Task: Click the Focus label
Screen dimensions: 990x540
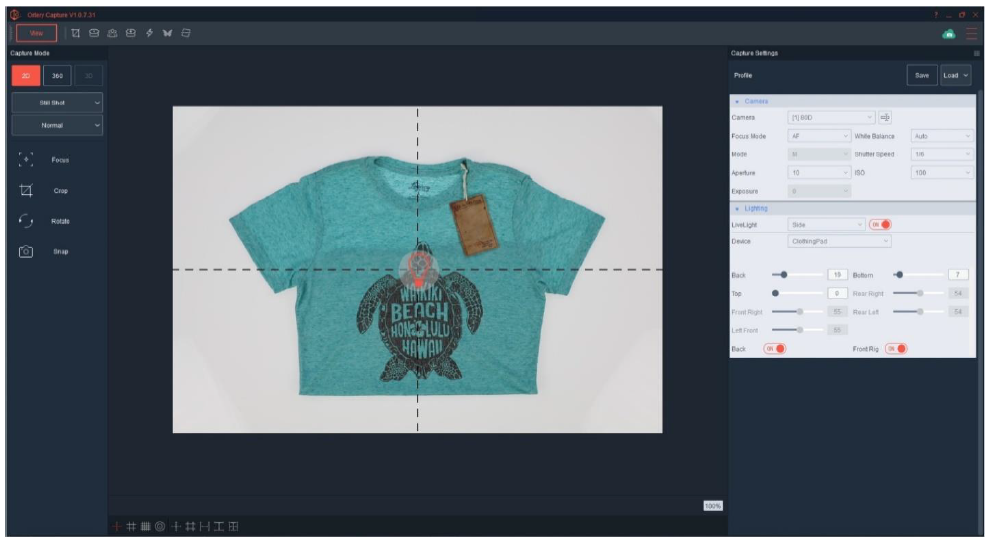Action: (60, 160)
